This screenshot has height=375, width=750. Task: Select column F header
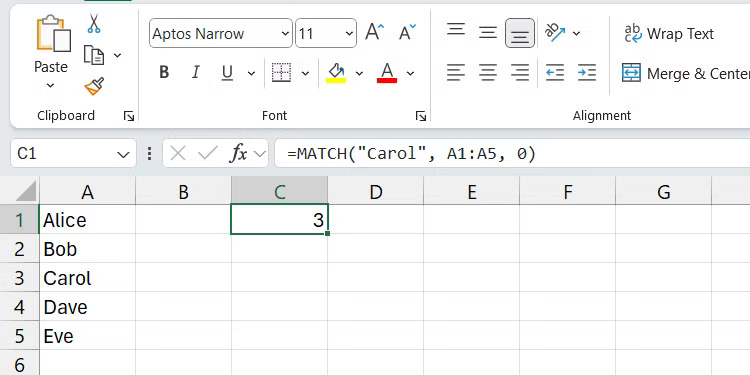[x=568, y=192]
